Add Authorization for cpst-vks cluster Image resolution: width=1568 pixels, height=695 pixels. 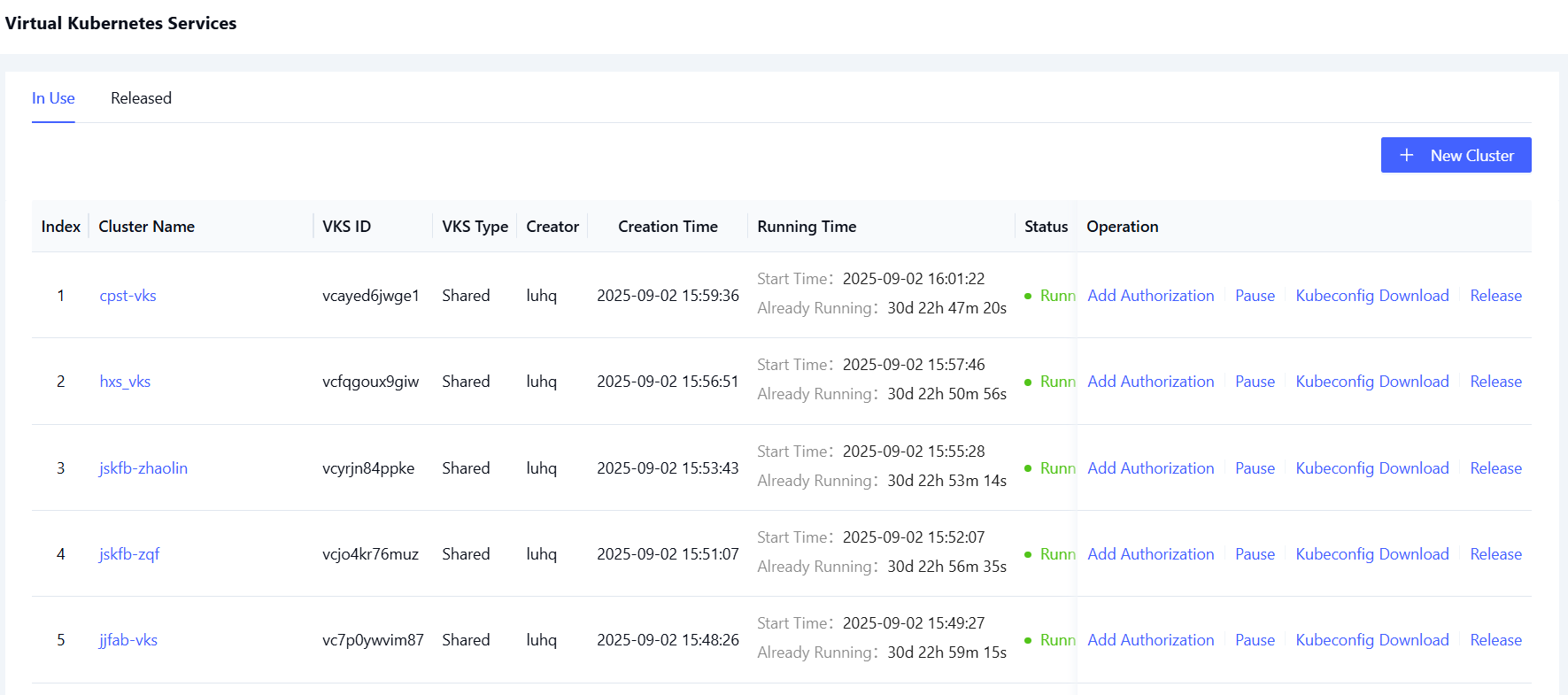[1150, 296]
